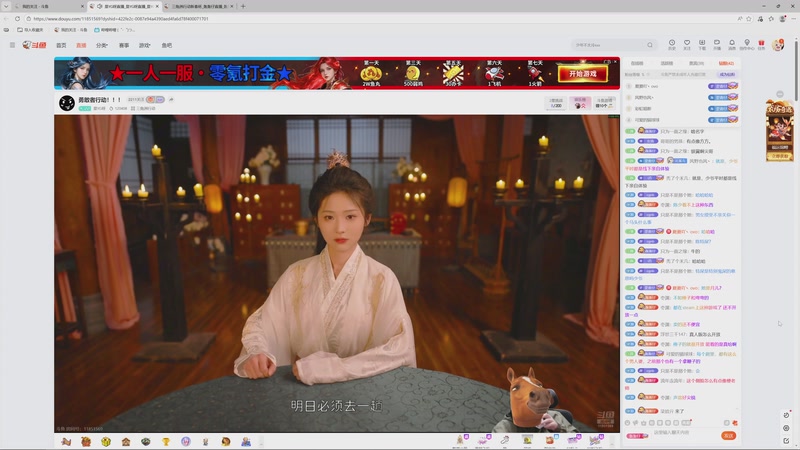Screen dimensions: 800x450
Task: Click the badge for the third-ranked user
Action: pyautogui.click(x=722, y=109)
